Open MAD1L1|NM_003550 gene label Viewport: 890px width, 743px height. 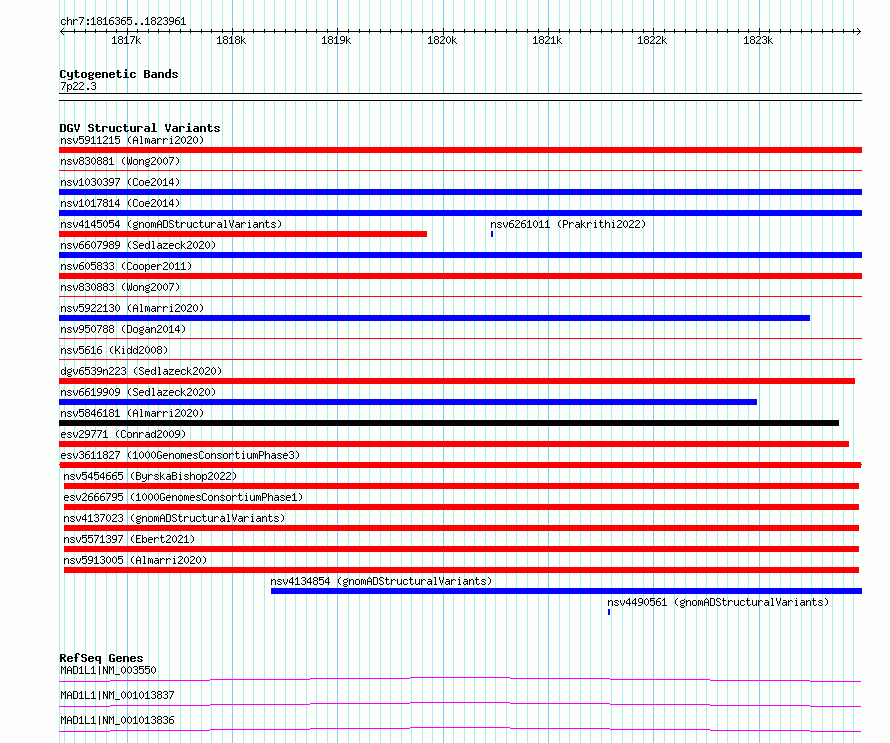(108, 670)
